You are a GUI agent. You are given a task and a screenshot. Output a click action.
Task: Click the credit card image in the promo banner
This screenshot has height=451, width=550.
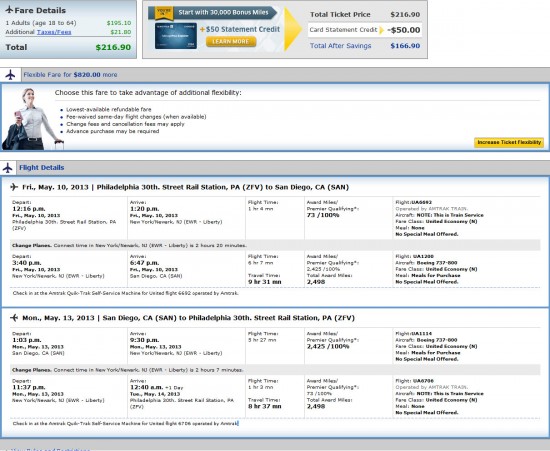click(x=176, y=36)
